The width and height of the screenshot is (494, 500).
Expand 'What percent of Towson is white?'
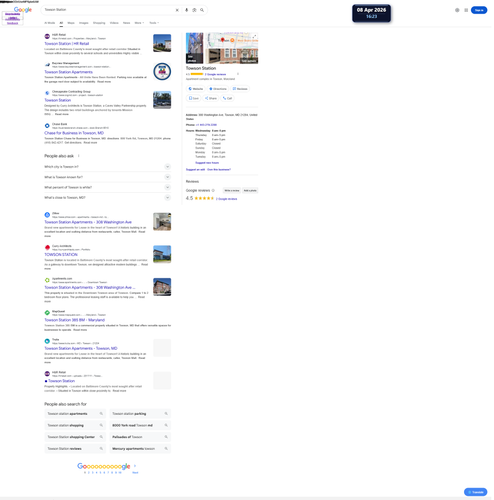tap(108, 187)
